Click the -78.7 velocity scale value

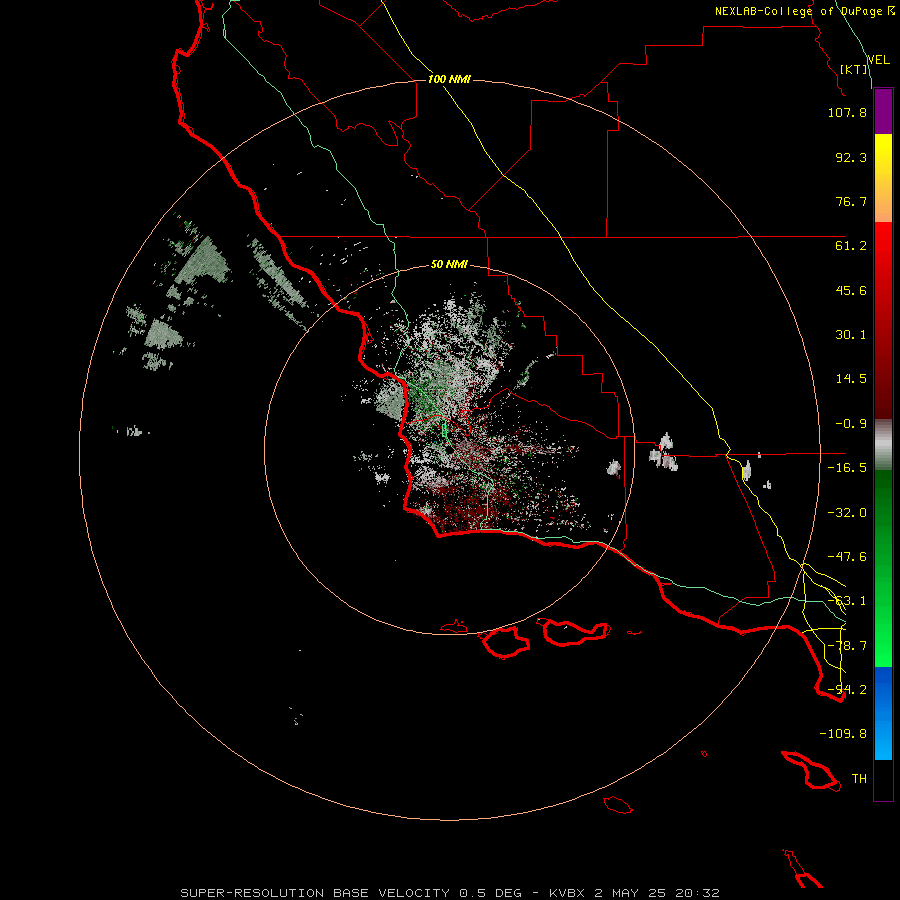[847, 646]
